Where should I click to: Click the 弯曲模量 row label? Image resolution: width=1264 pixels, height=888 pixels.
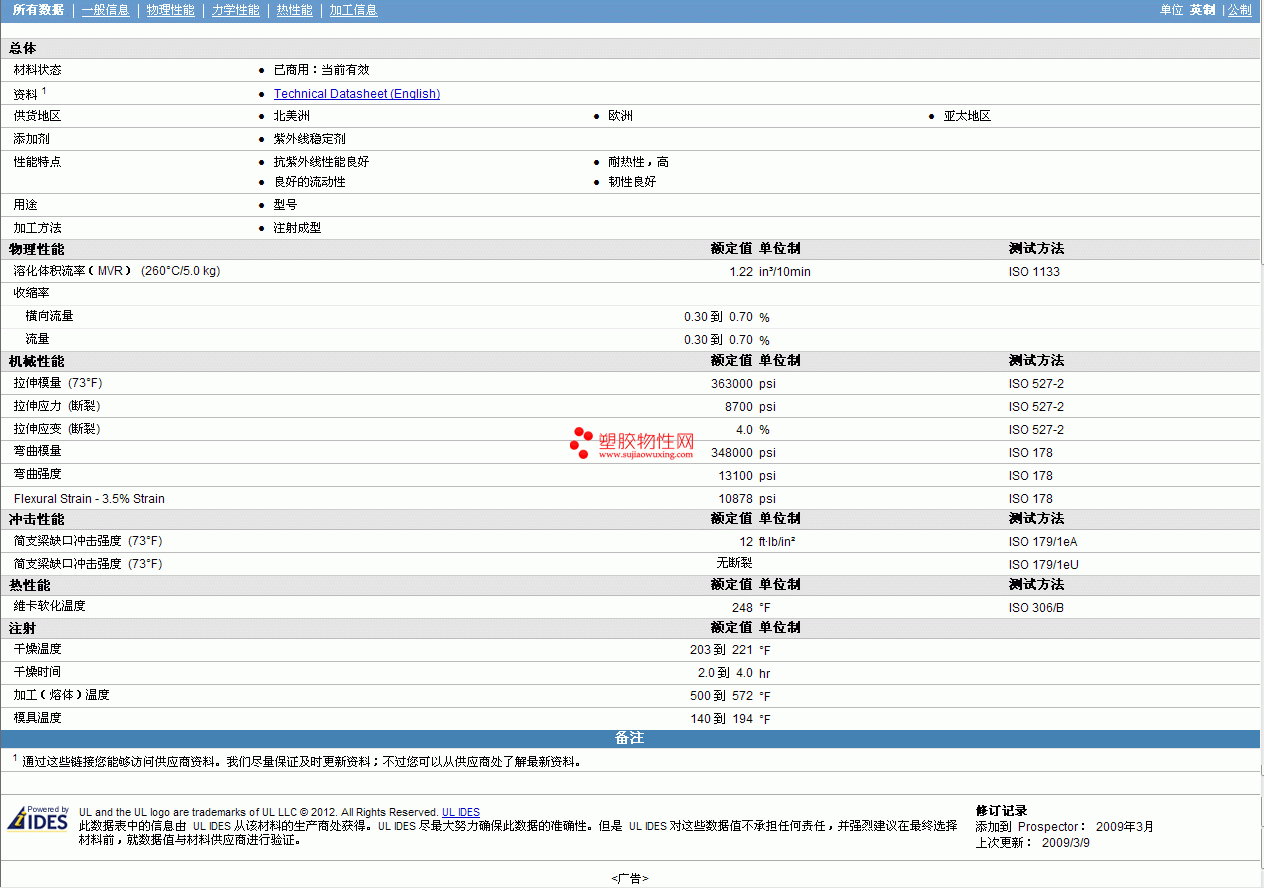tap(37, 451)
